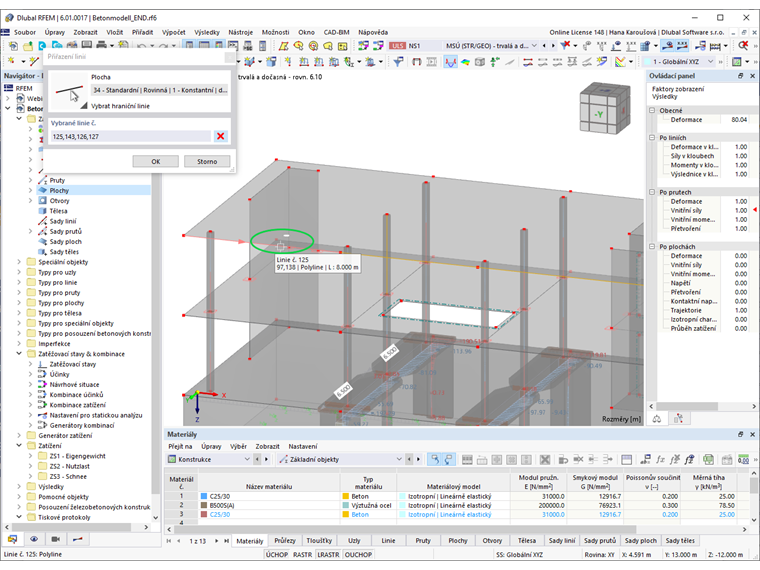Click the colored isosurface results icon

465,62
